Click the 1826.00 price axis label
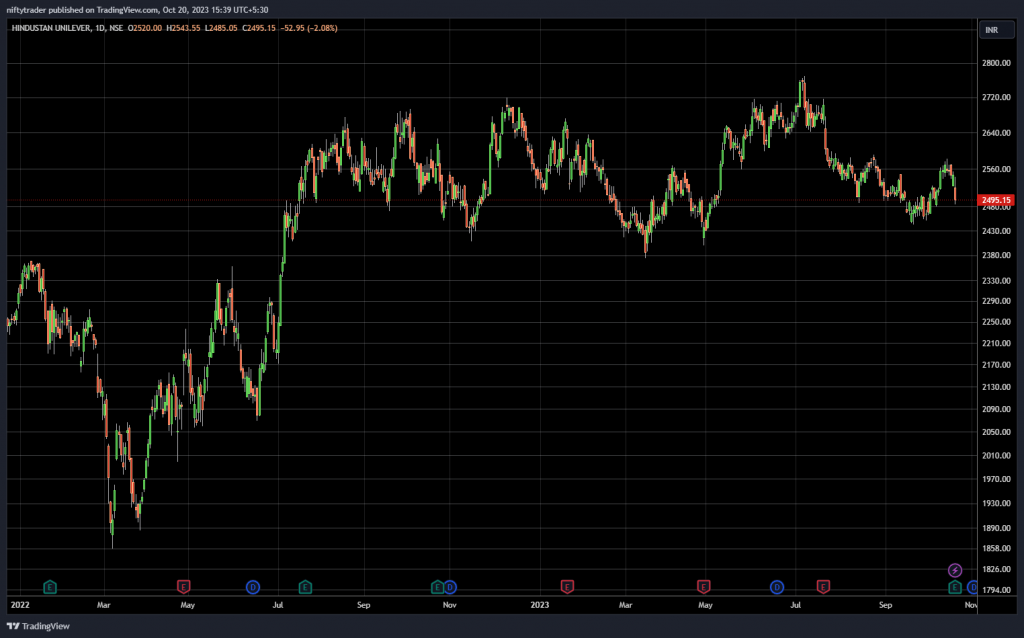1024x638 pixels. [996, 569]
